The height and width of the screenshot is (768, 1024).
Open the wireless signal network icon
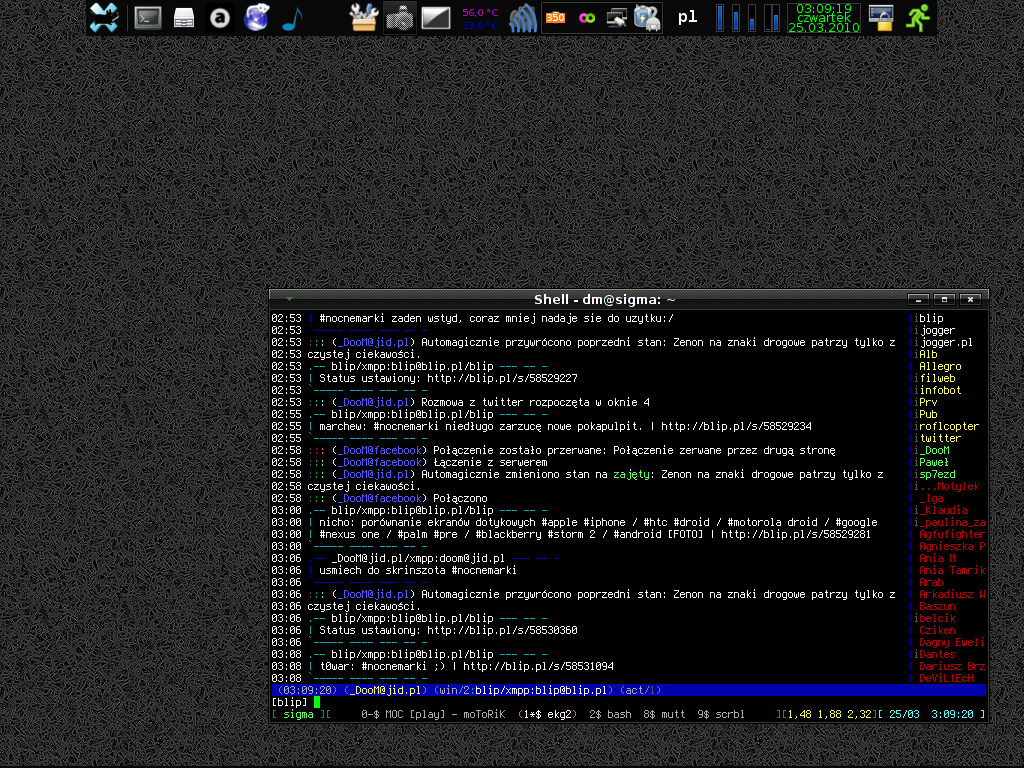click(522, 17)
